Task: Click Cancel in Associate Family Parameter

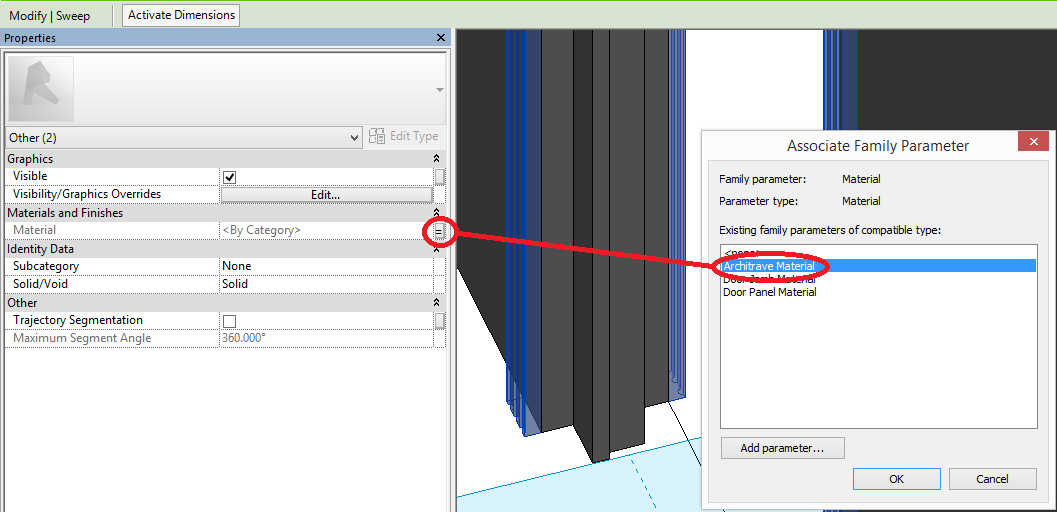Action: click(x=992, y=479)
